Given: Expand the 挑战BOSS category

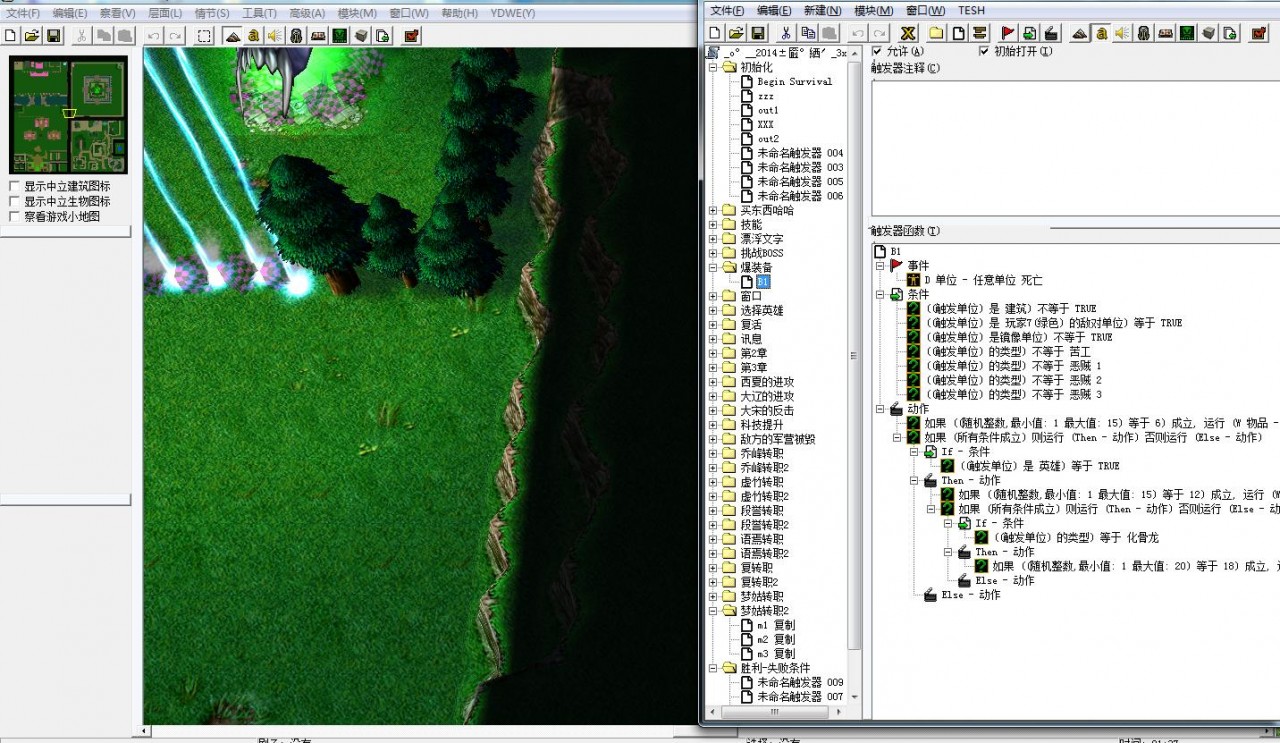Looking at the screenshot, I should pyautogui.click(x=713, y=253).
